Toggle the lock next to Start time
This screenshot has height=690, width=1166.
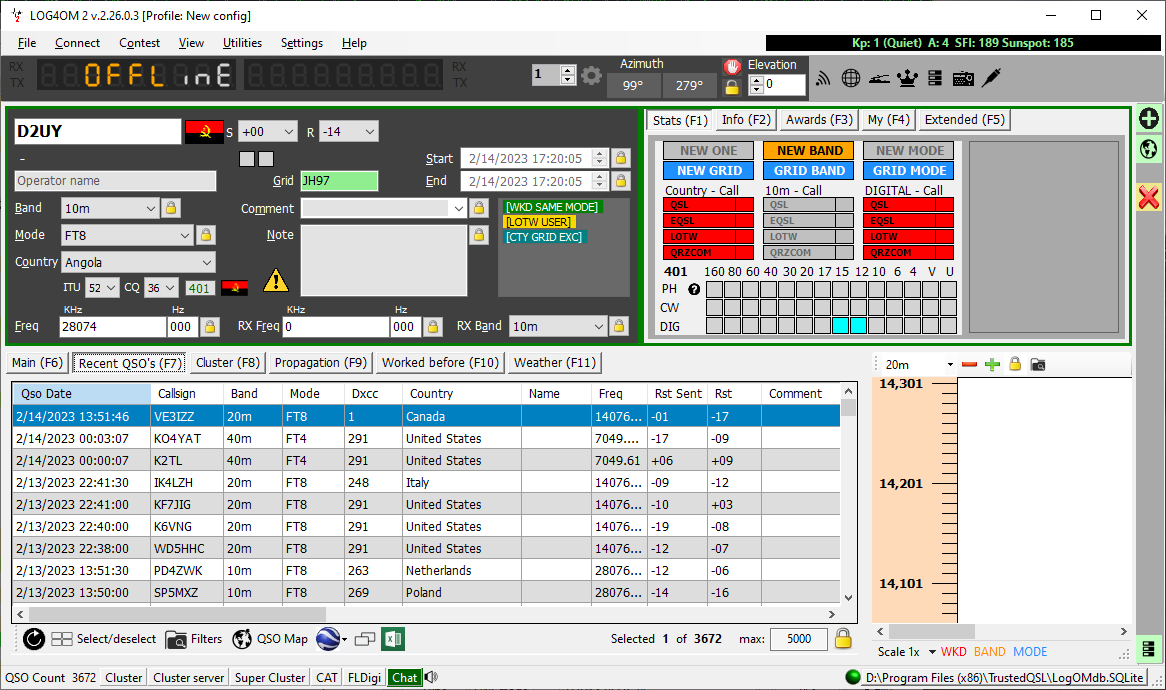(621, 158)
